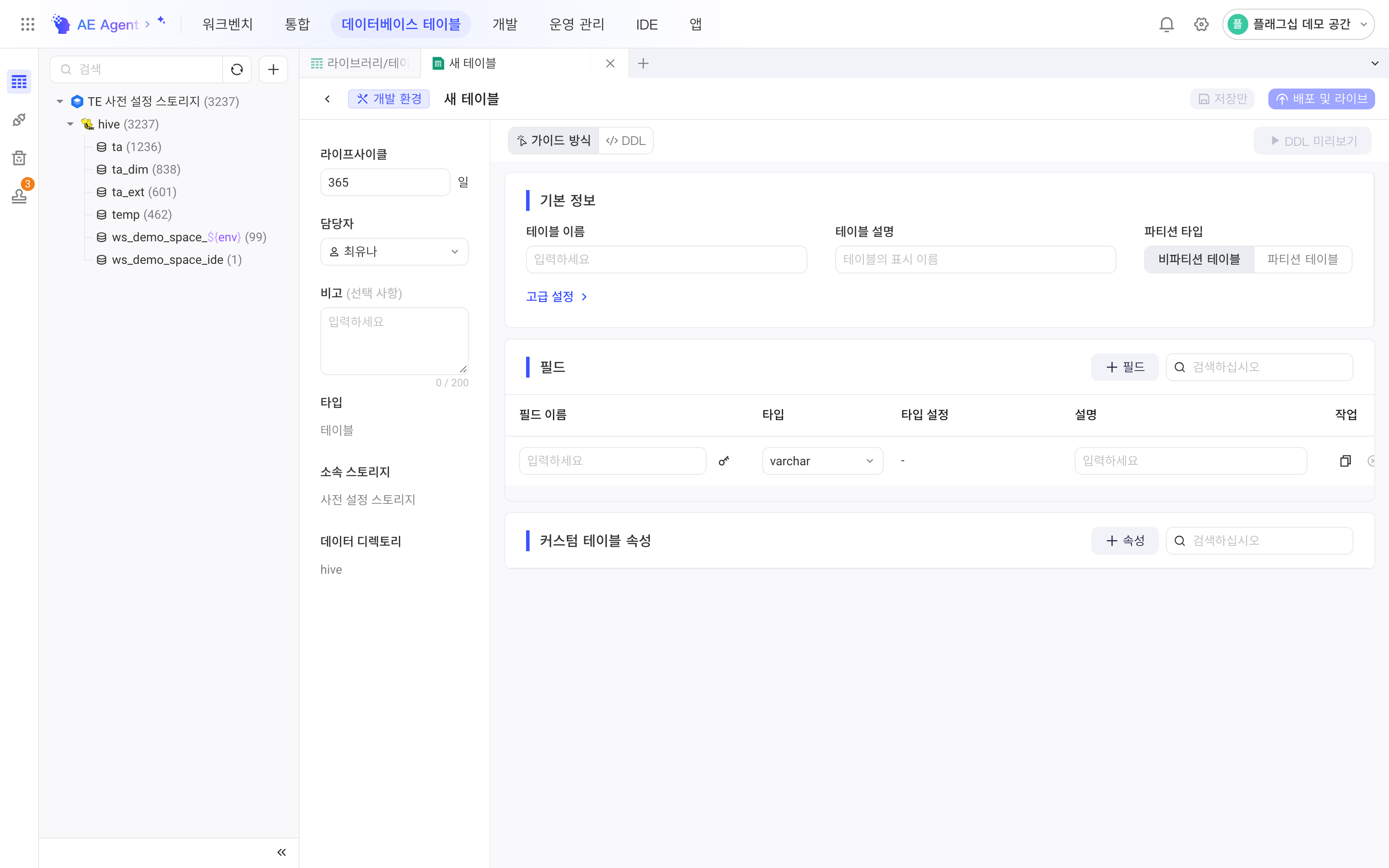Open the approval stamp icon with badge 3
The width and height of the screenshot is (1389, 868).
click(x=19, y=196)
